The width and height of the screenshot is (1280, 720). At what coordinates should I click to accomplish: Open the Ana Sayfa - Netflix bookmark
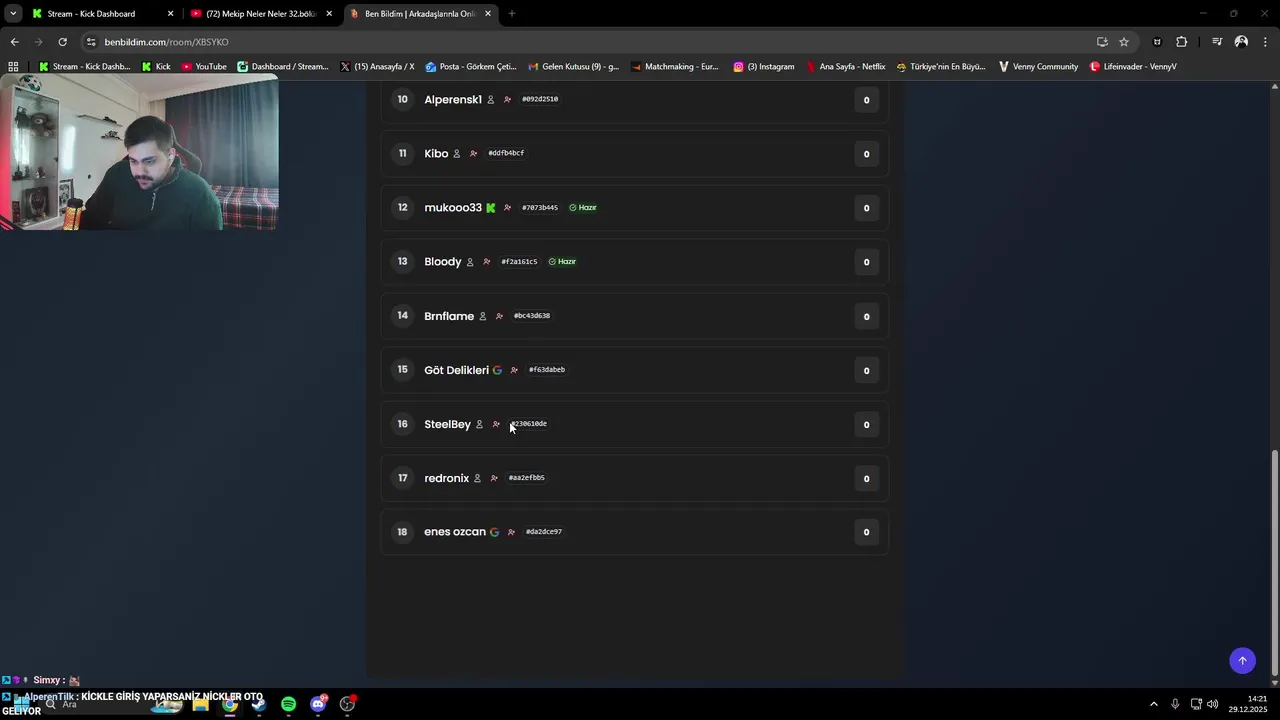pyautogui.click(x=846, y=67)
